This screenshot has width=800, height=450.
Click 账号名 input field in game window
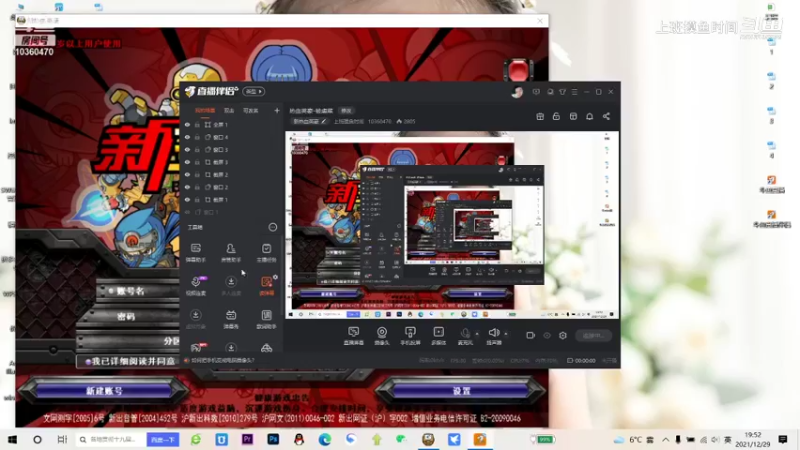[138, 291]
